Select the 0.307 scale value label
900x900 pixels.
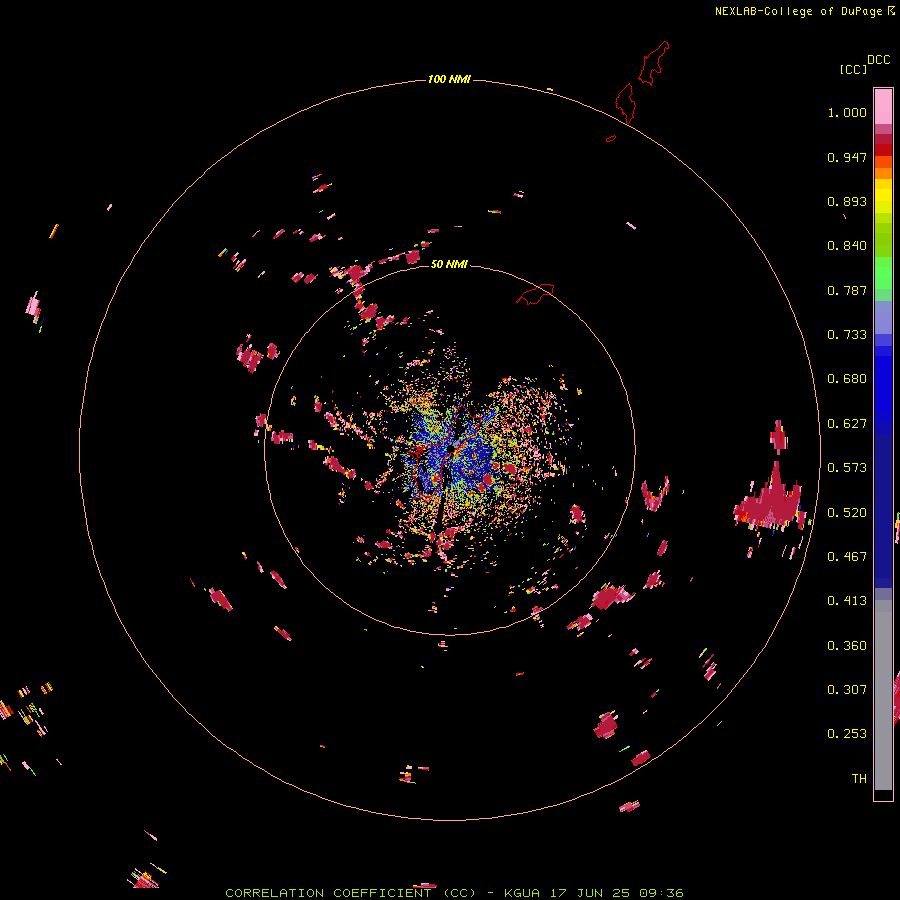[847, 690]
